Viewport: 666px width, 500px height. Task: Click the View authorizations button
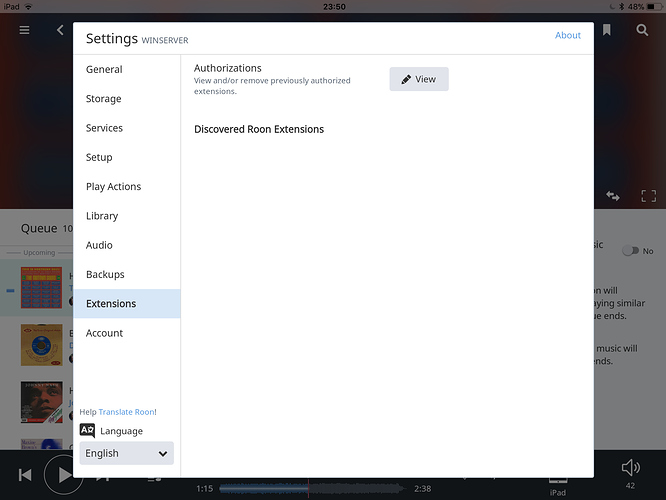[x=419, y=79]
